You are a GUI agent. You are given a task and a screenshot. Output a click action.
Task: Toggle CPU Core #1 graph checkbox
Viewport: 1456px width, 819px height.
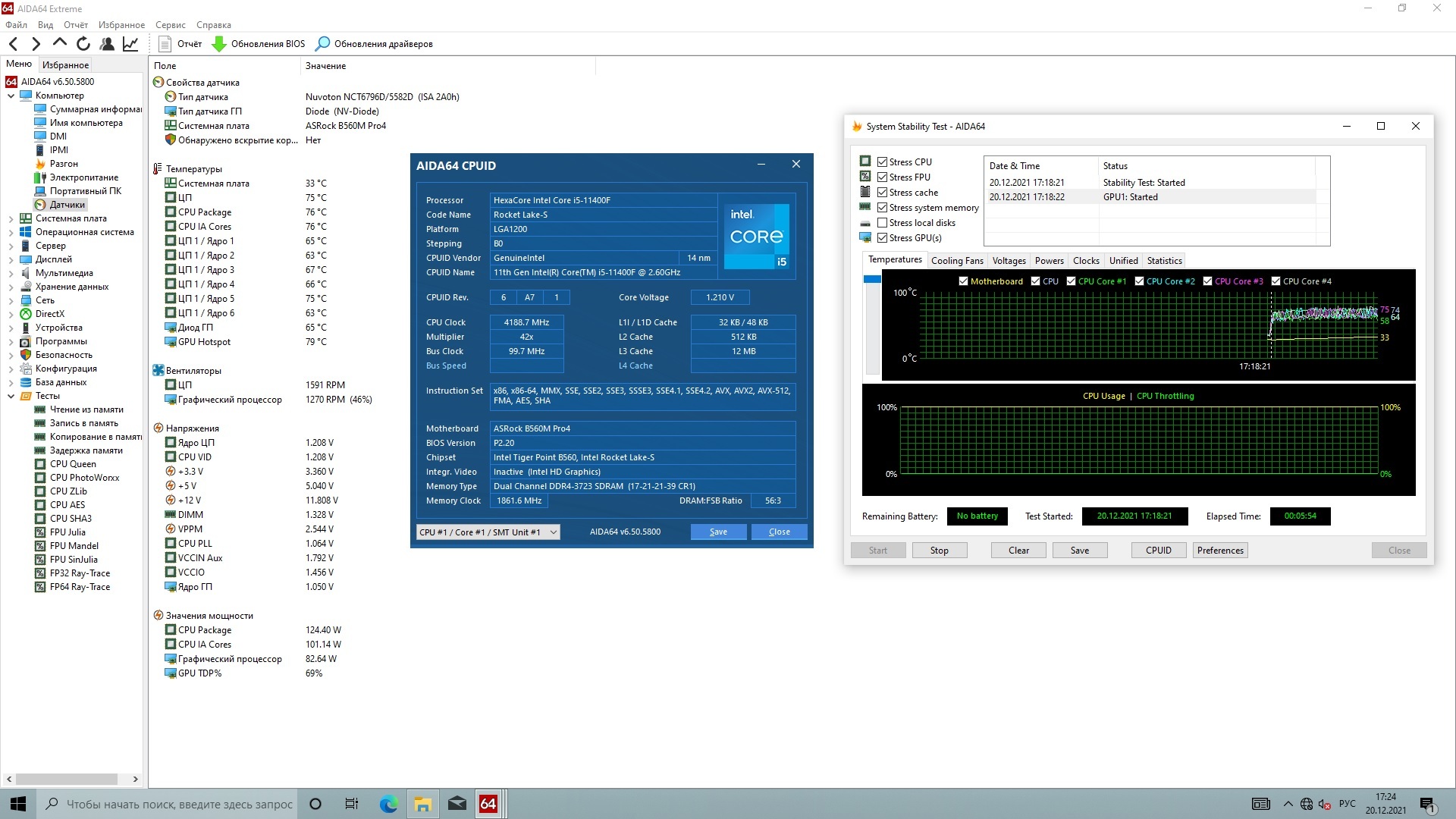(x=1071, y=281)
